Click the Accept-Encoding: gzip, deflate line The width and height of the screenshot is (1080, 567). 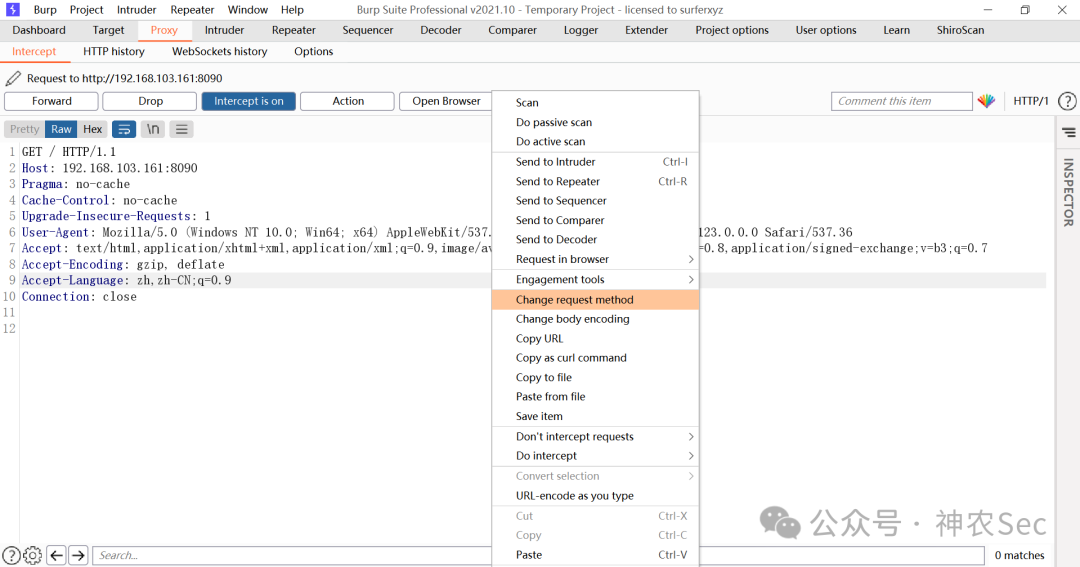(123, 265)
